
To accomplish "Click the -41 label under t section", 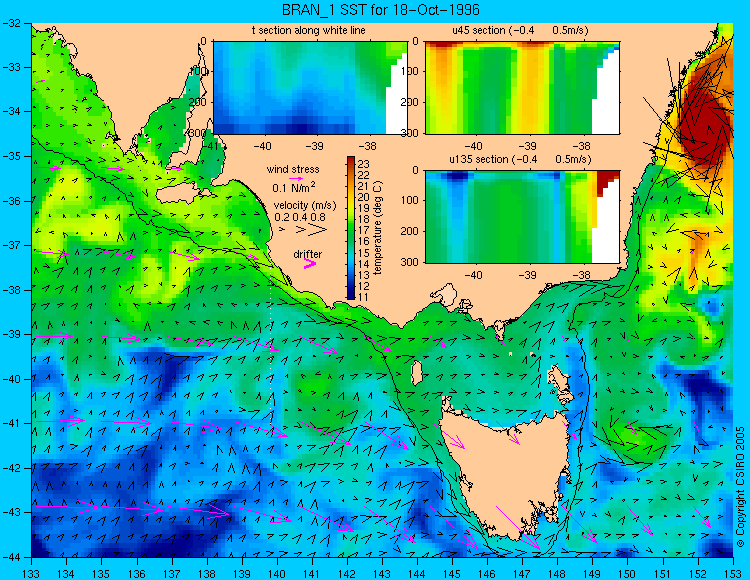I will click(x=210, y=146).
